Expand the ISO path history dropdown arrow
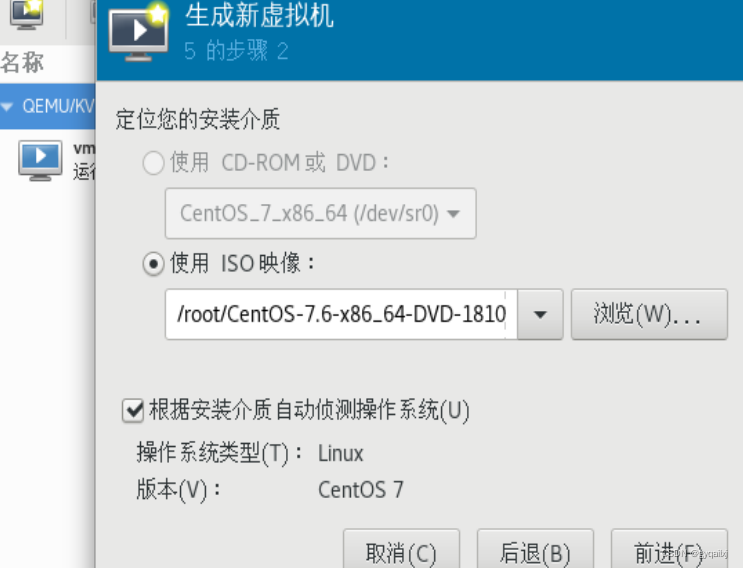 coord(540,314)
